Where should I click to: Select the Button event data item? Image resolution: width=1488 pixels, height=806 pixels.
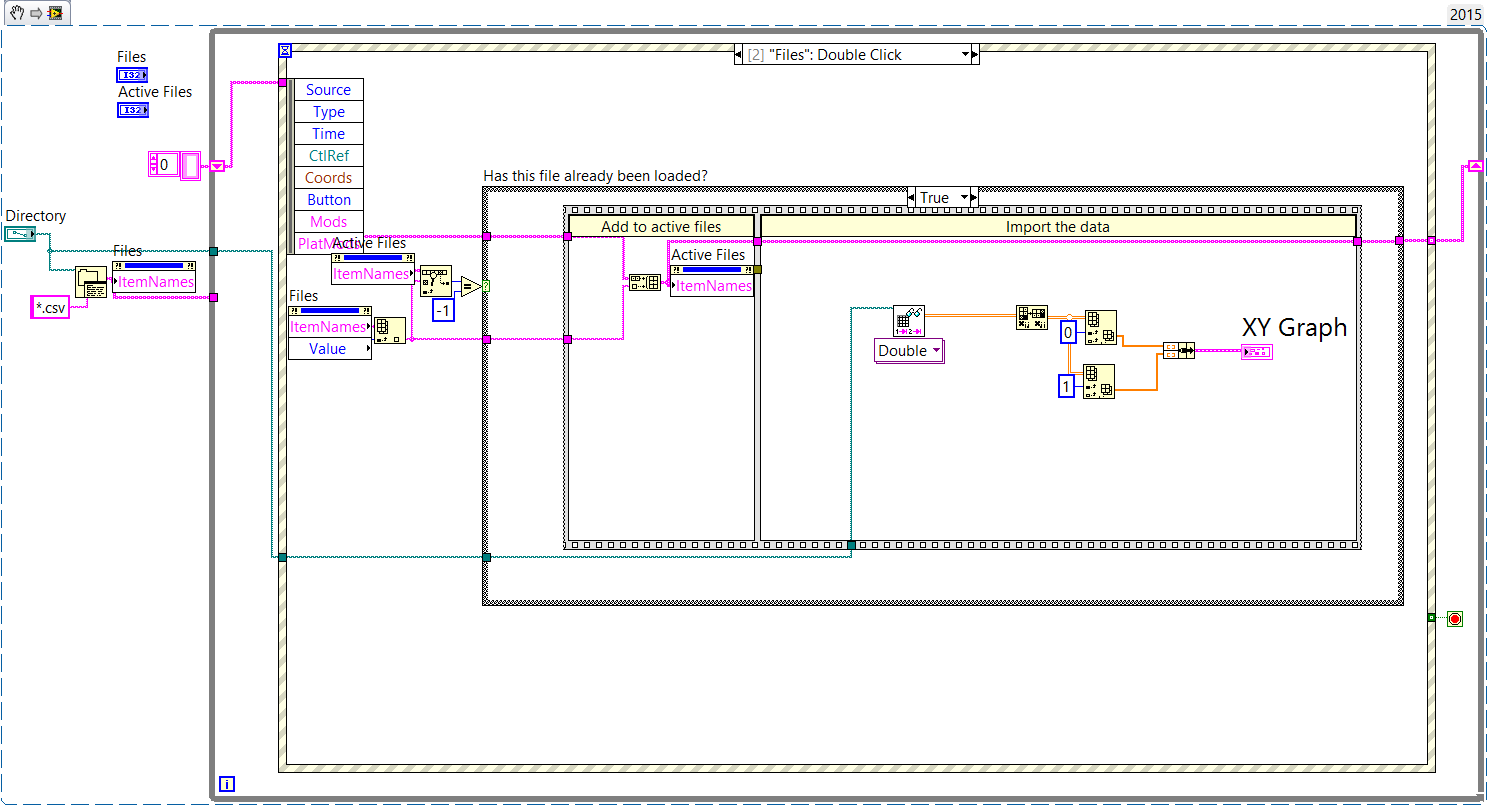pos(328,200)
